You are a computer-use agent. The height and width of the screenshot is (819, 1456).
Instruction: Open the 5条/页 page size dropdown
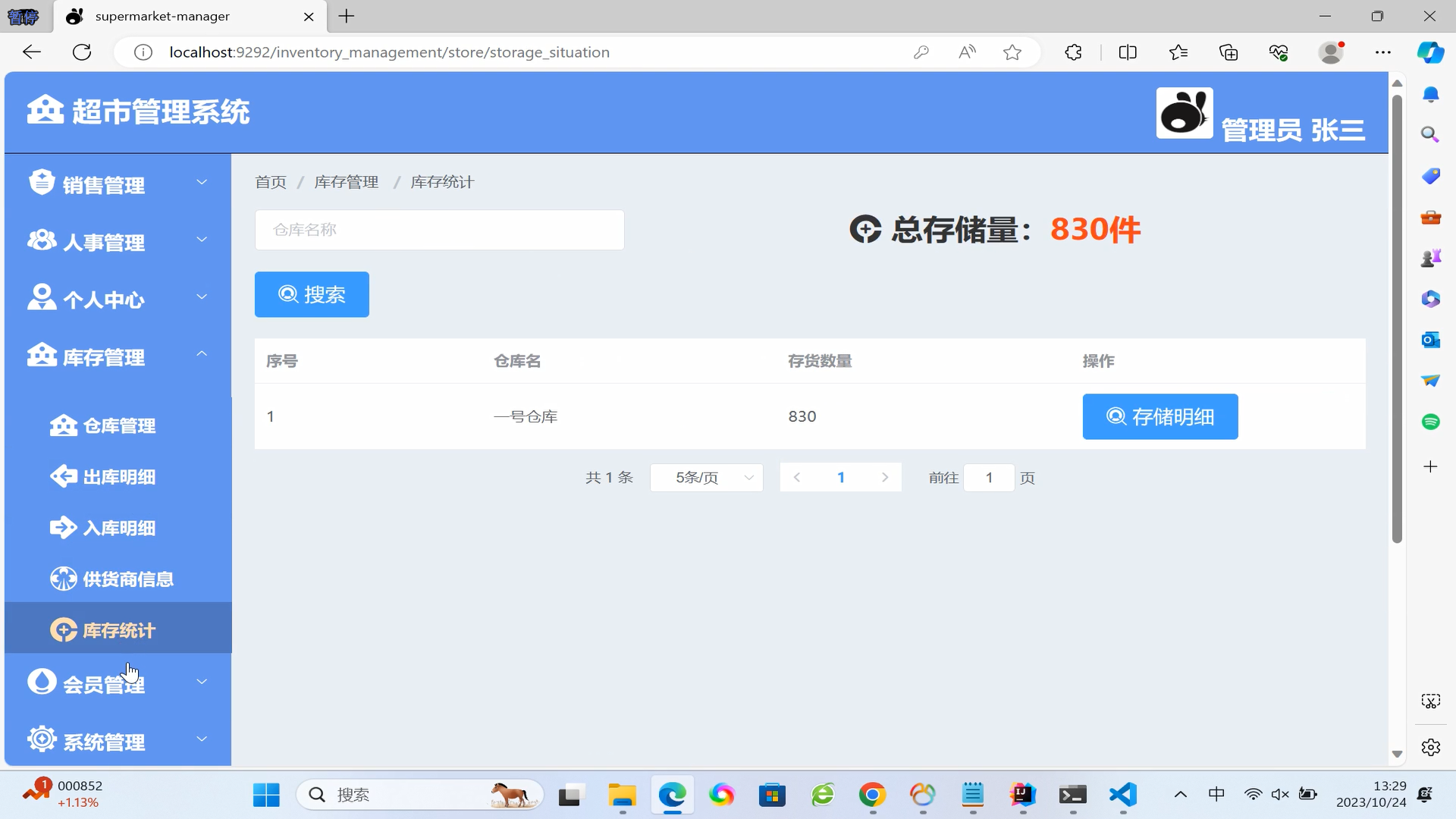(707, 478)
